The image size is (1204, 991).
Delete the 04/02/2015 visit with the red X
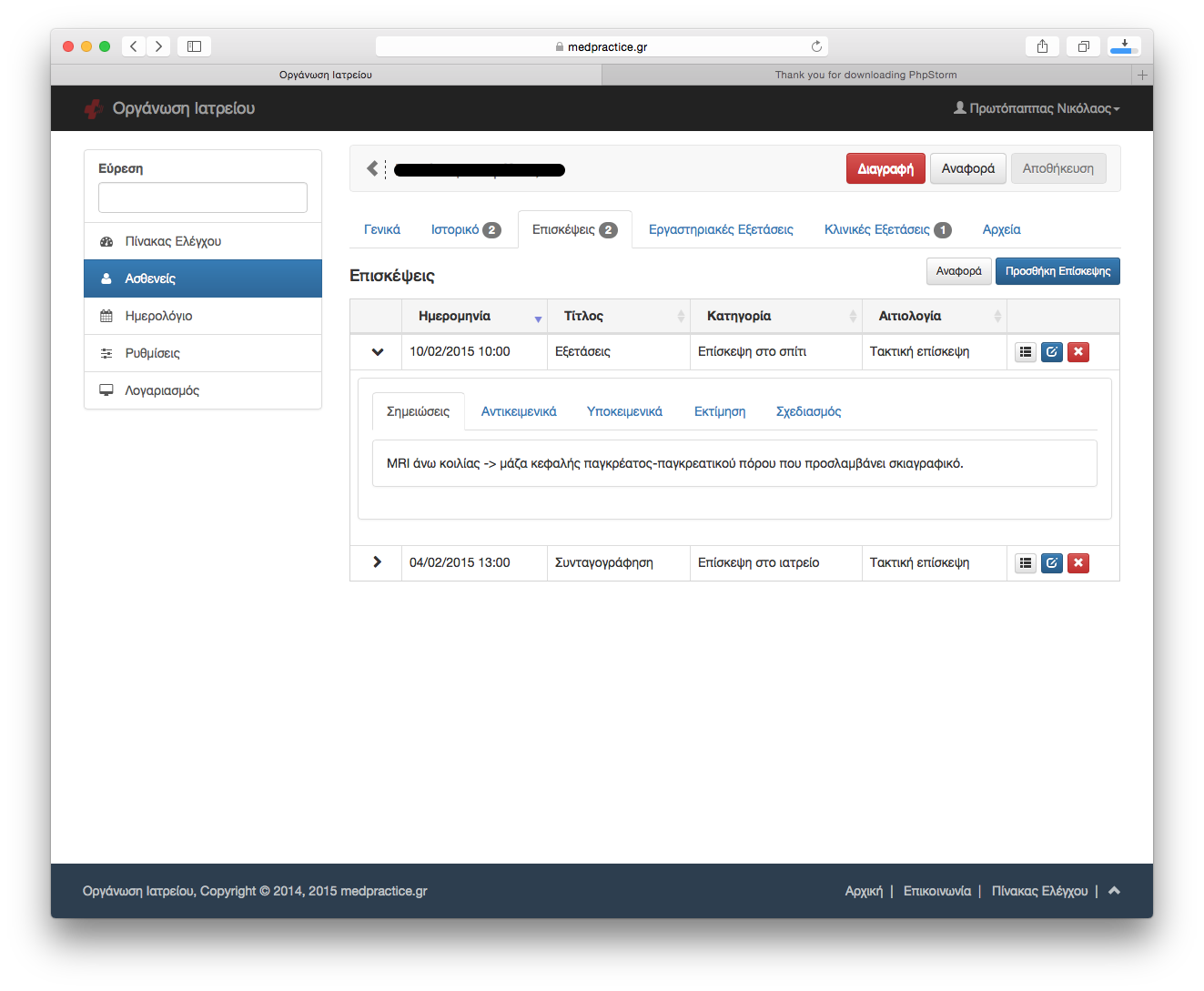pos(1078,563)
